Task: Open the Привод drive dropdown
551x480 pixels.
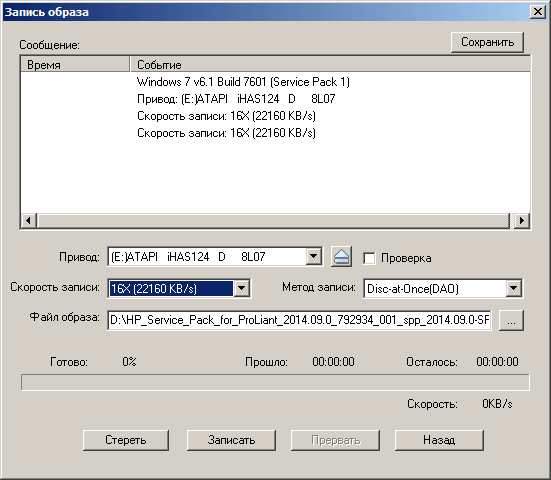Action: (313, 257)
